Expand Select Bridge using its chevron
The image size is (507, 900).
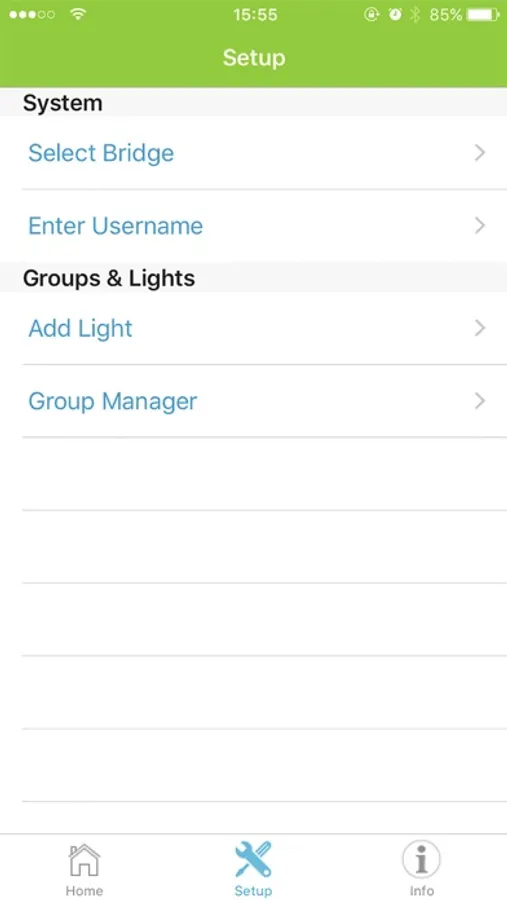[x=480, y=153]
